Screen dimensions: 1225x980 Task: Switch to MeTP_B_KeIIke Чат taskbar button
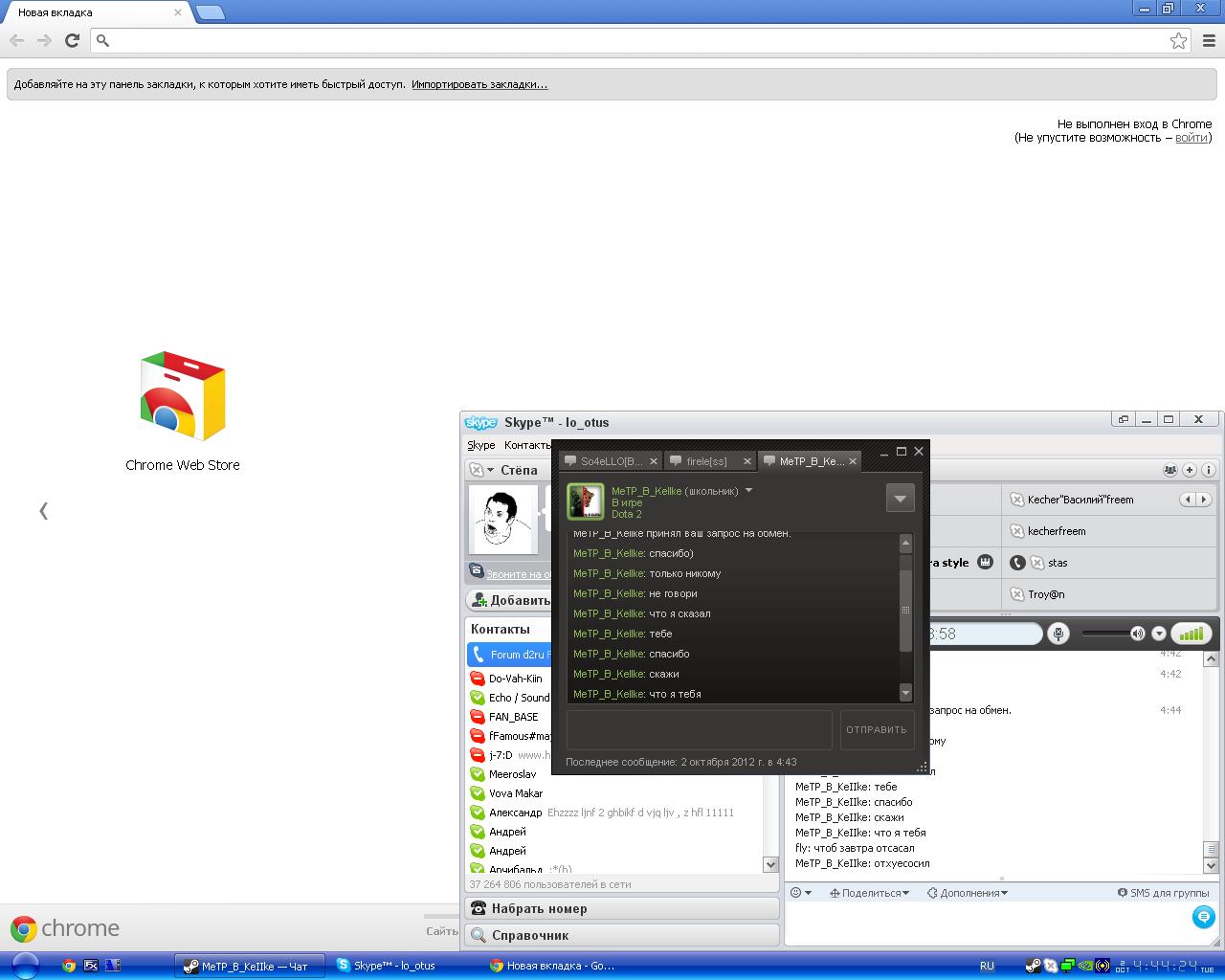[249, 966]
